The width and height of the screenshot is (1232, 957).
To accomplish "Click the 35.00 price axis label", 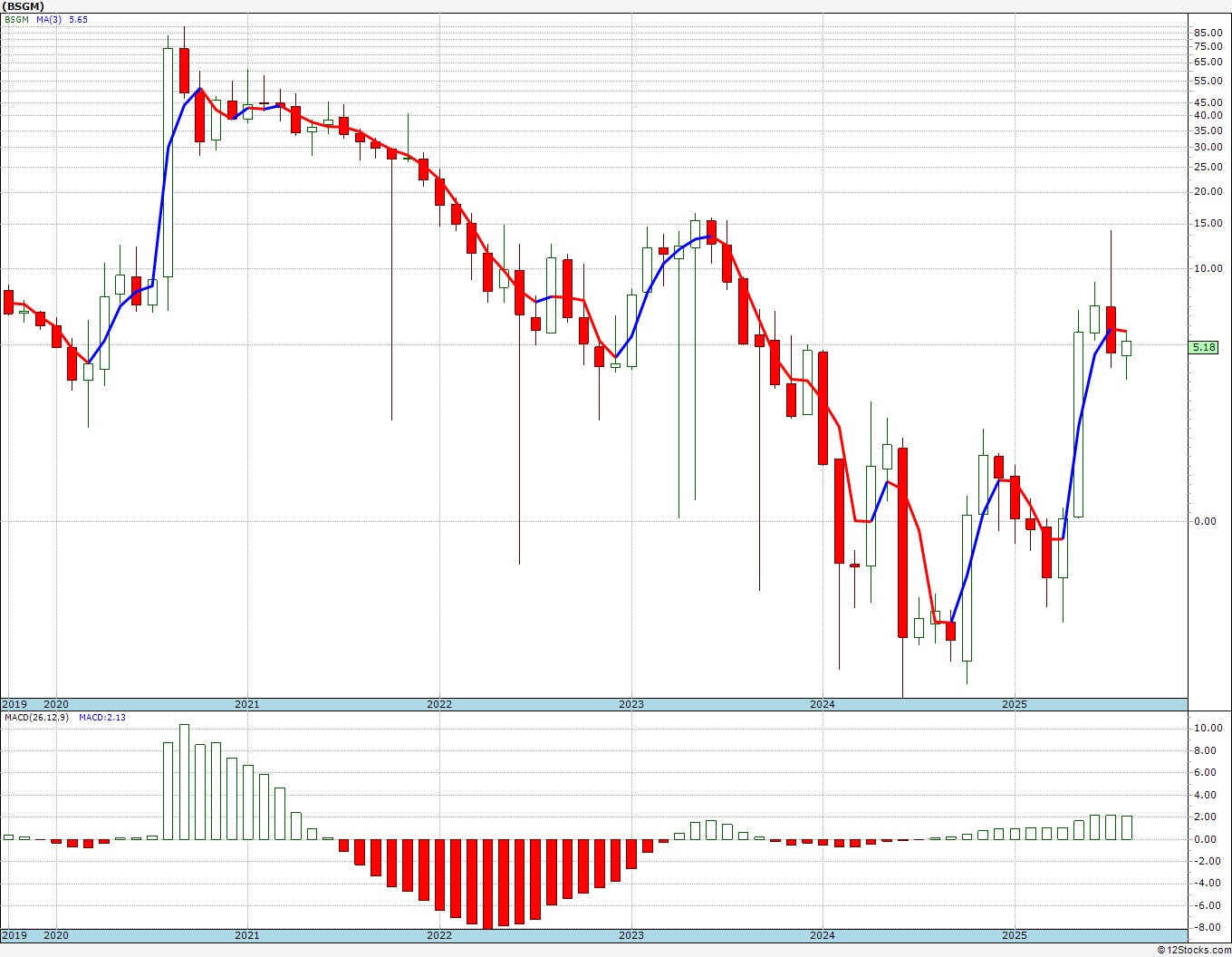I will pos(1208,130).
